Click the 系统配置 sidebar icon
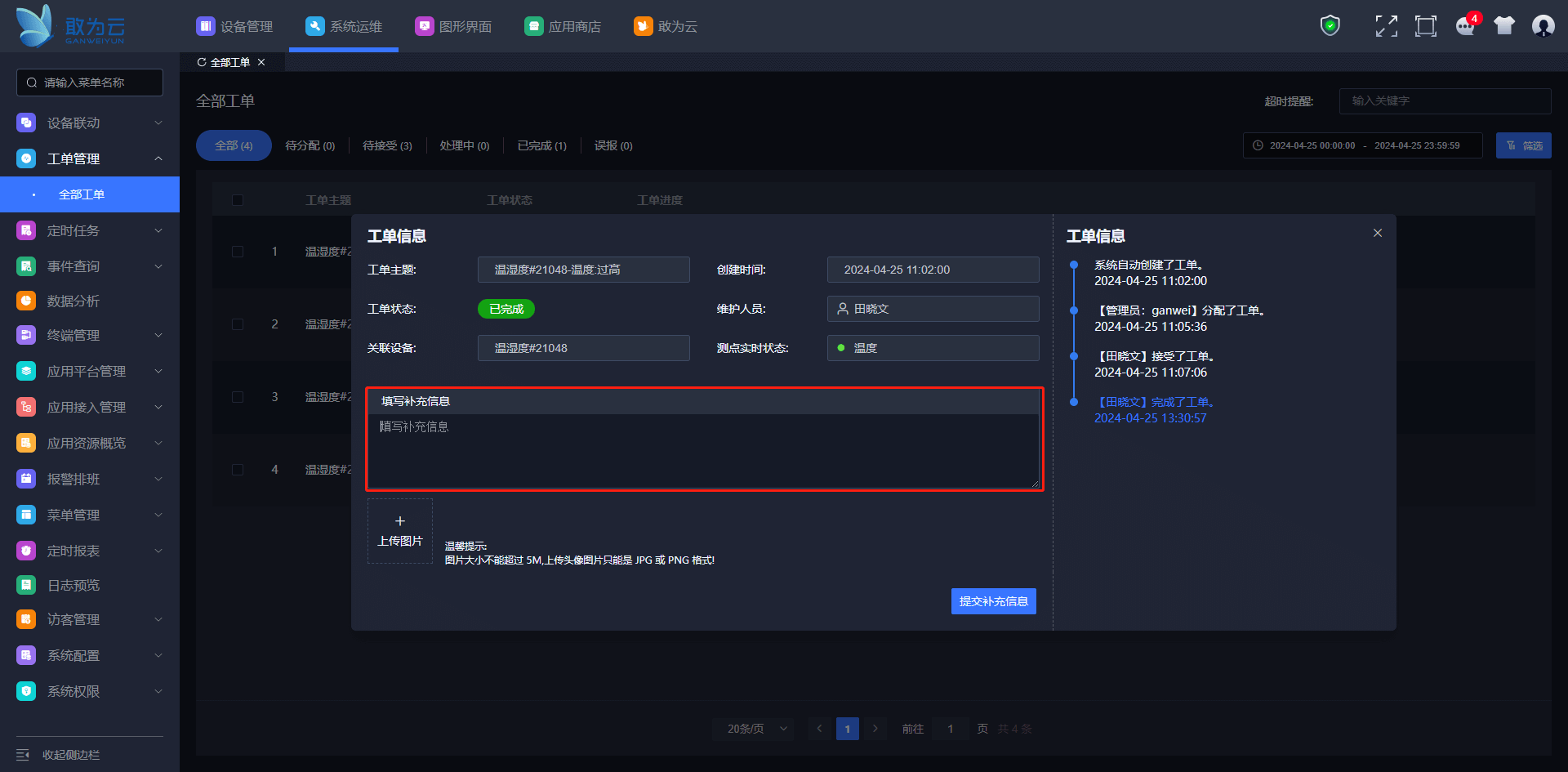 click(26, 655)
